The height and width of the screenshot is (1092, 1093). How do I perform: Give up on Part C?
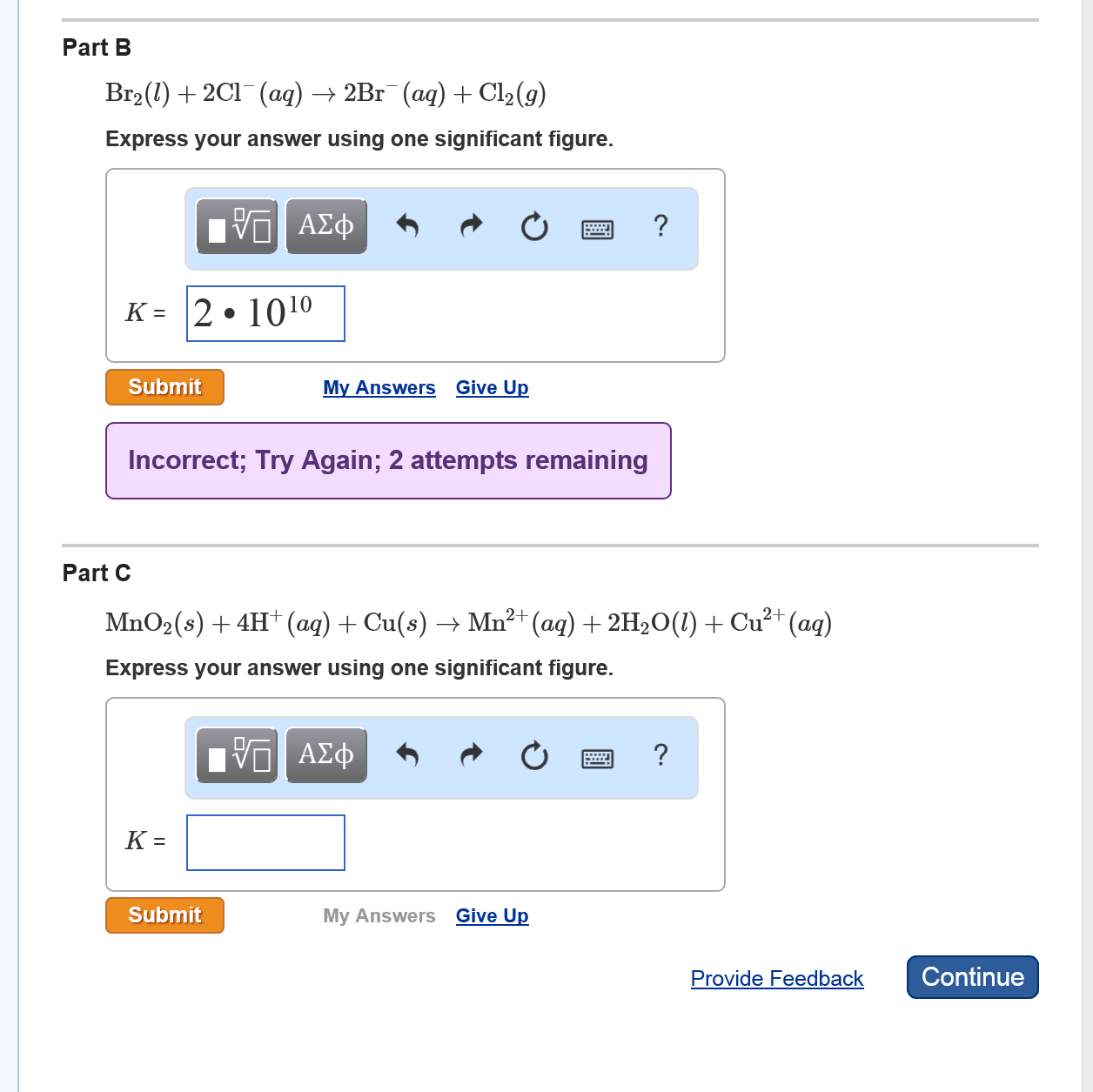(x=492, y=916)
